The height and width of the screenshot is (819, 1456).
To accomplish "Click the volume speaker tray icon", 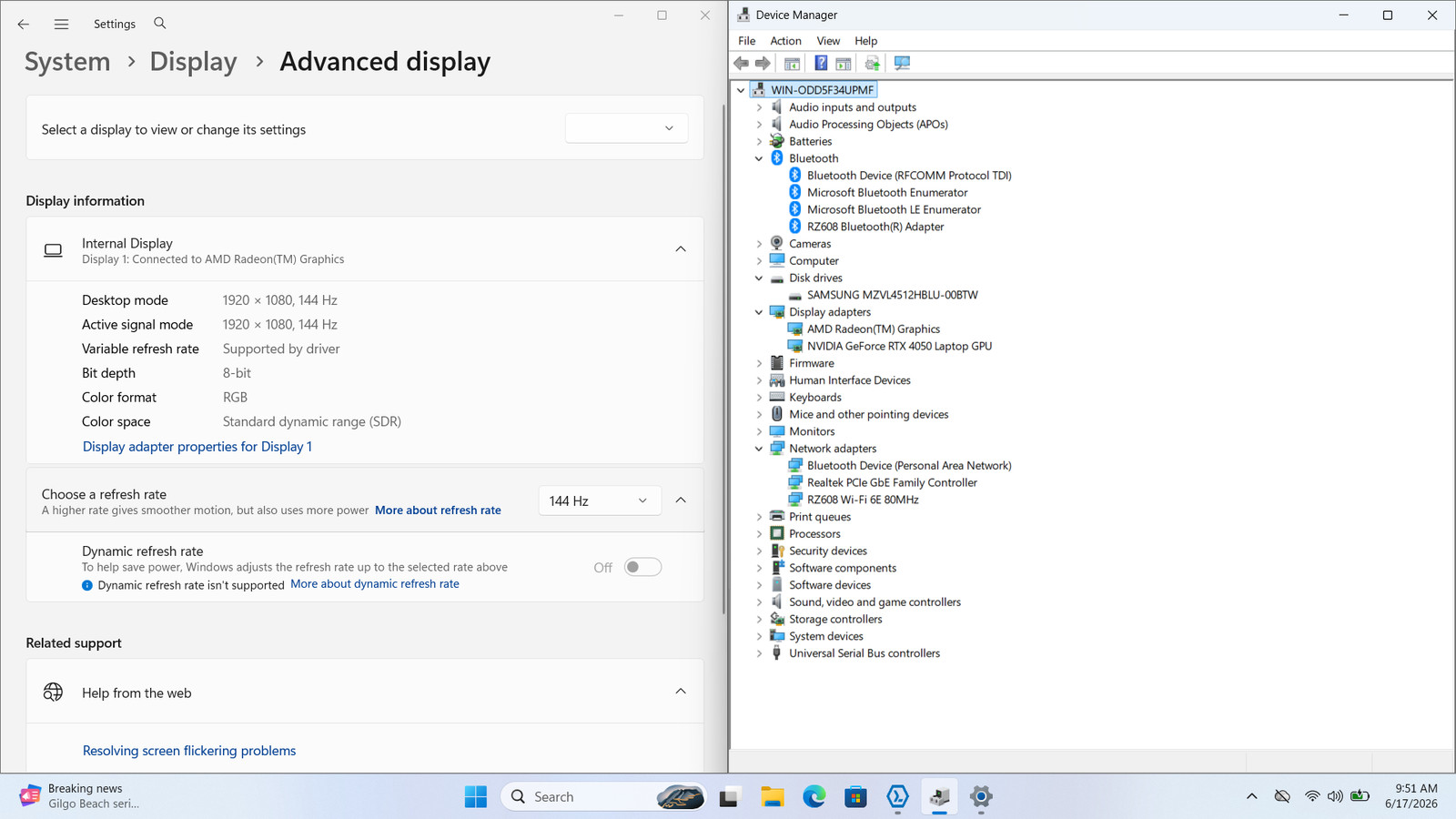I will 1335,796.
